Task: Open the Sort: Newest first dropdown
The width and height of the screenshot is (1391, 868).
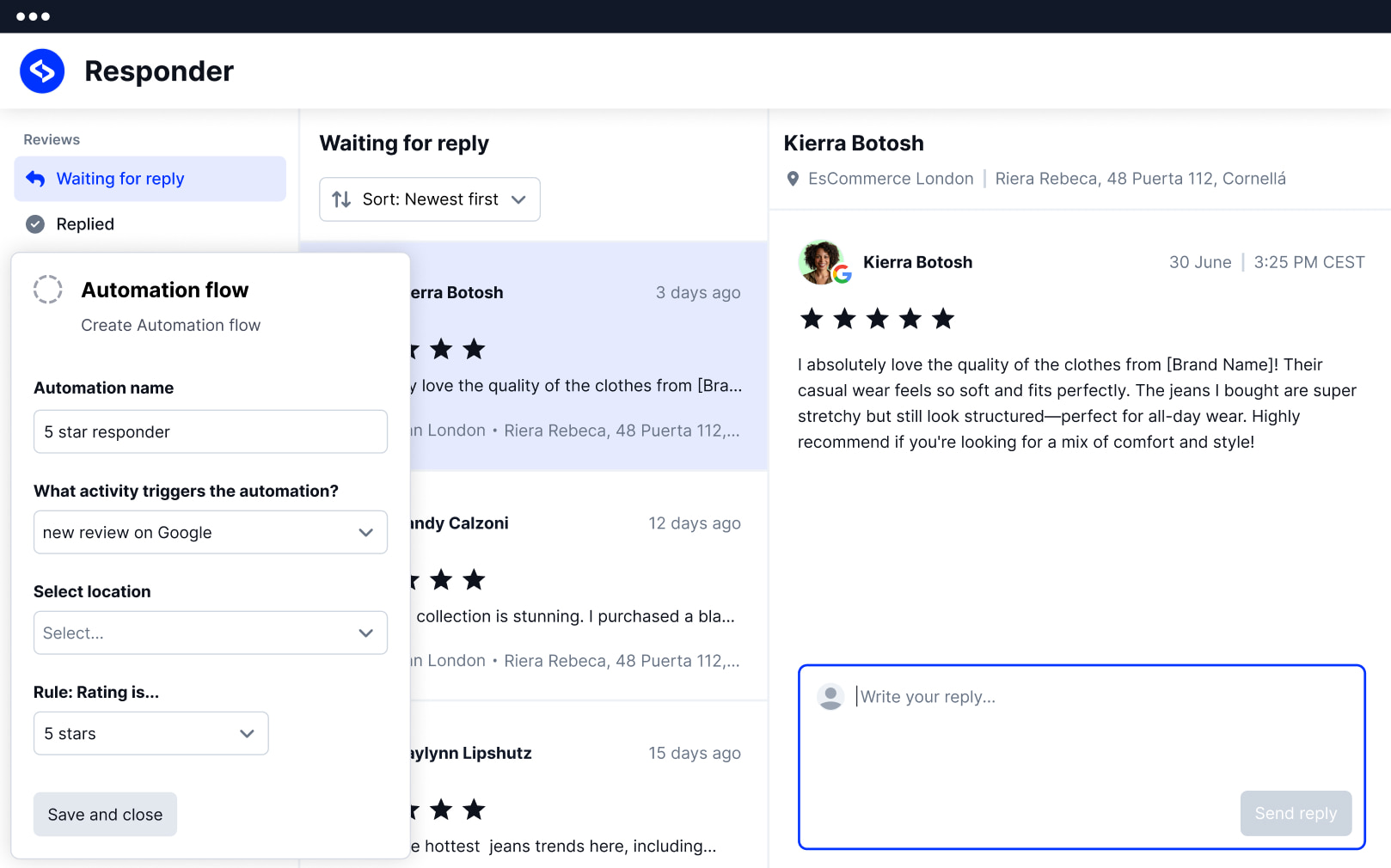Action: tap(430, 199)
